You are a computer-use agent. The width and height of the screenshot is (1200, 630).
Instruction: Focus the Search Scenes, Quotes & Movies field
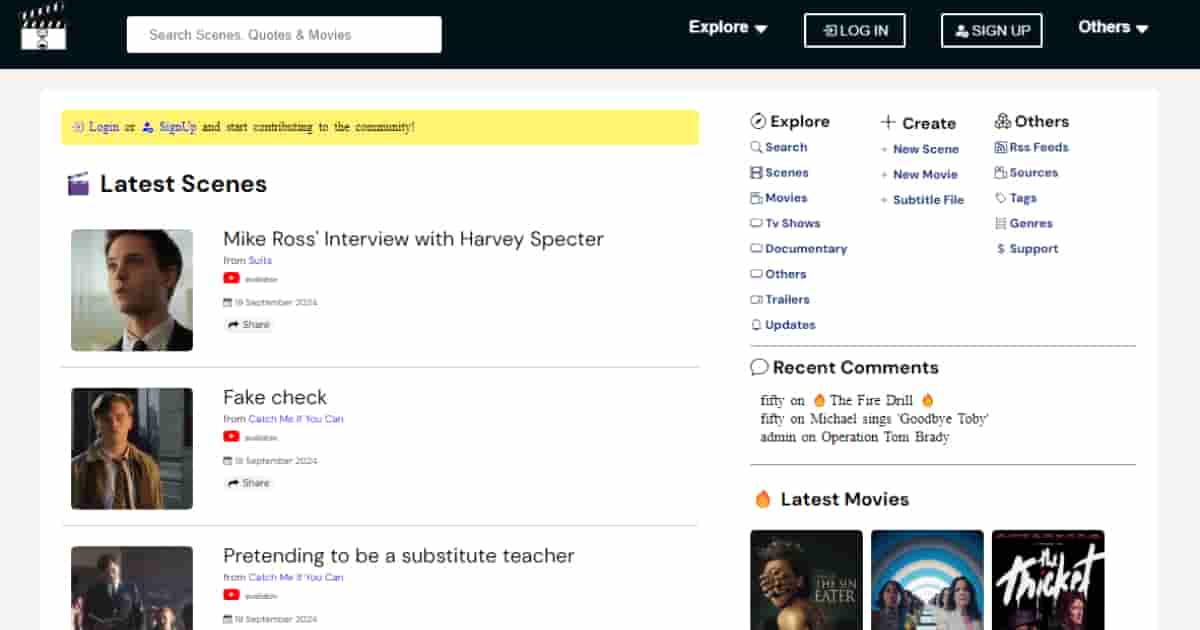tap(284, 35)
